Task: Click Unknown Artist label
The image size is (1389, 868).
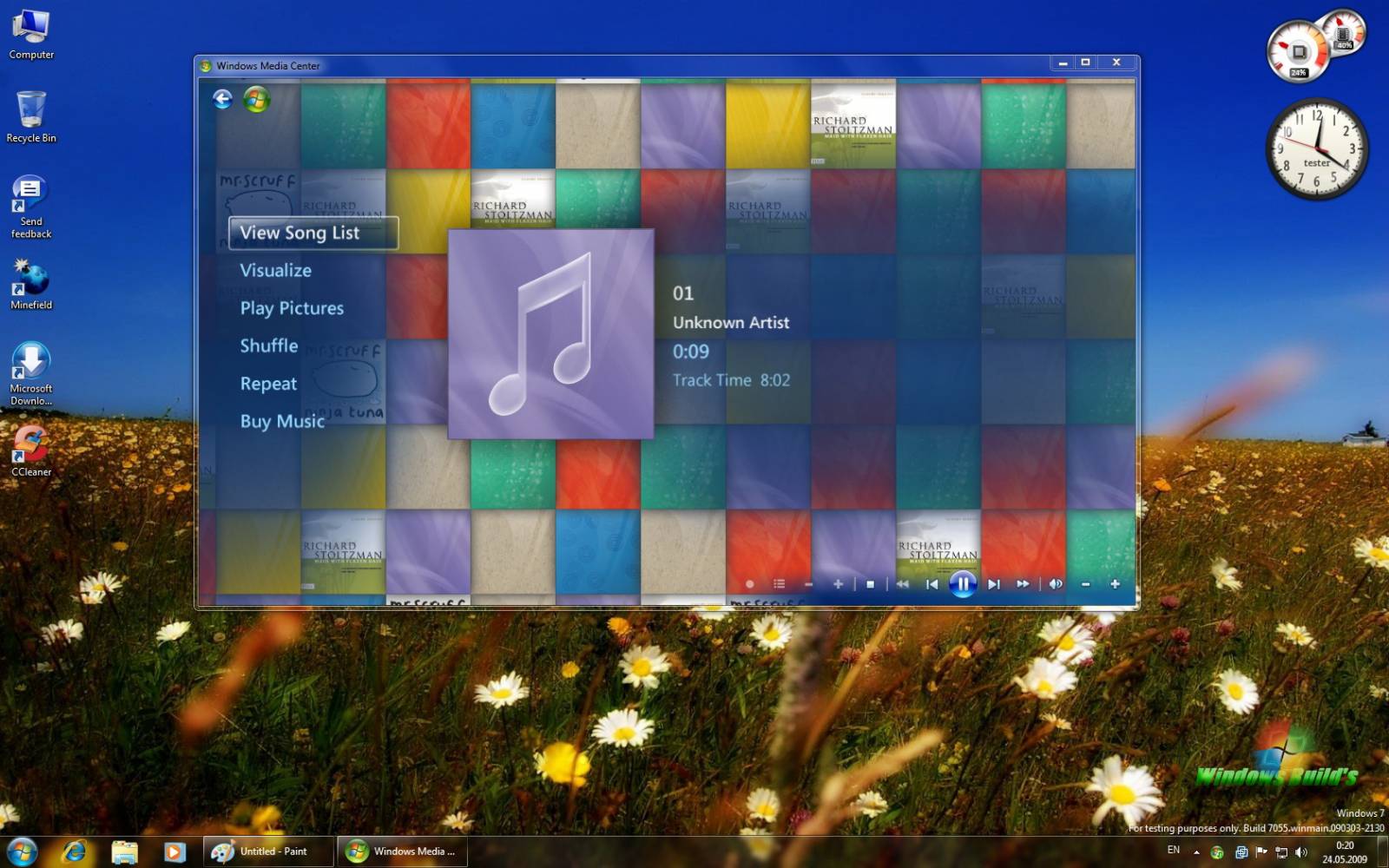Action: click(x=731, y=322)
